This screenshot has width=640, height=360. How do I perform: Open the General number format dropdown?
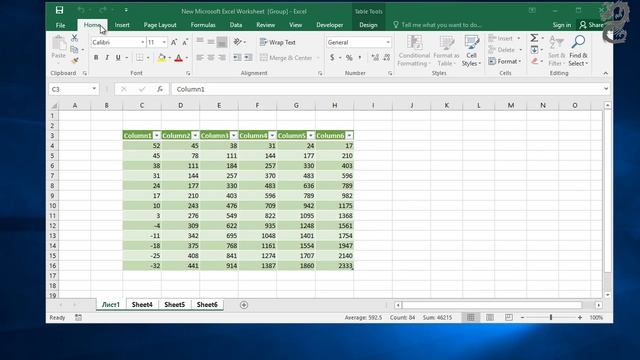388,42
